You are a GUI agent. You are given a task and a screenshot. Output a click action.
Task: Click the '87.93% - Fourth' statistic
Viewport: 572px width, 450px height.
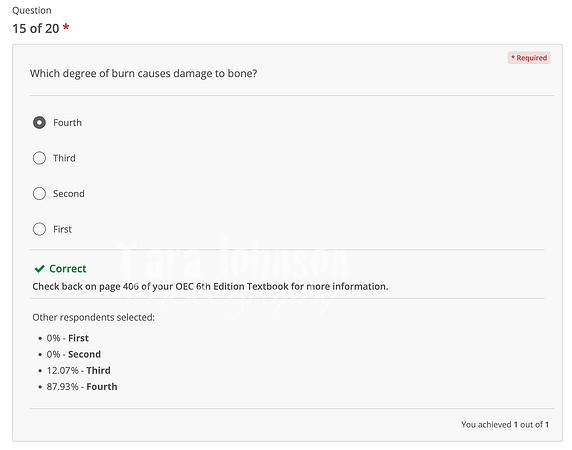(82, 387)
